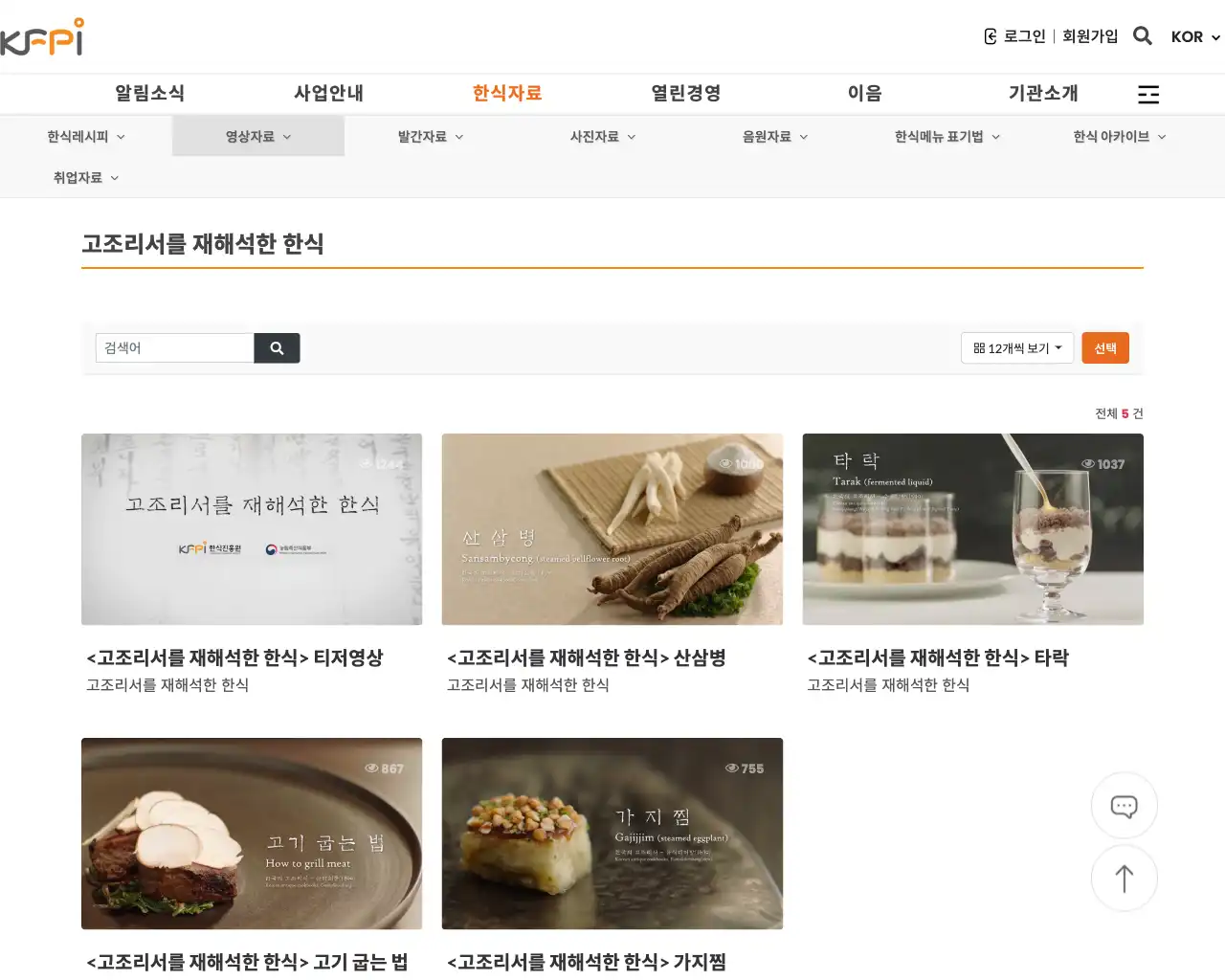The height and width of the screenshot is (980, 1225).
Task: Click the hamburger menu icon
Action: pos(1147,94)
